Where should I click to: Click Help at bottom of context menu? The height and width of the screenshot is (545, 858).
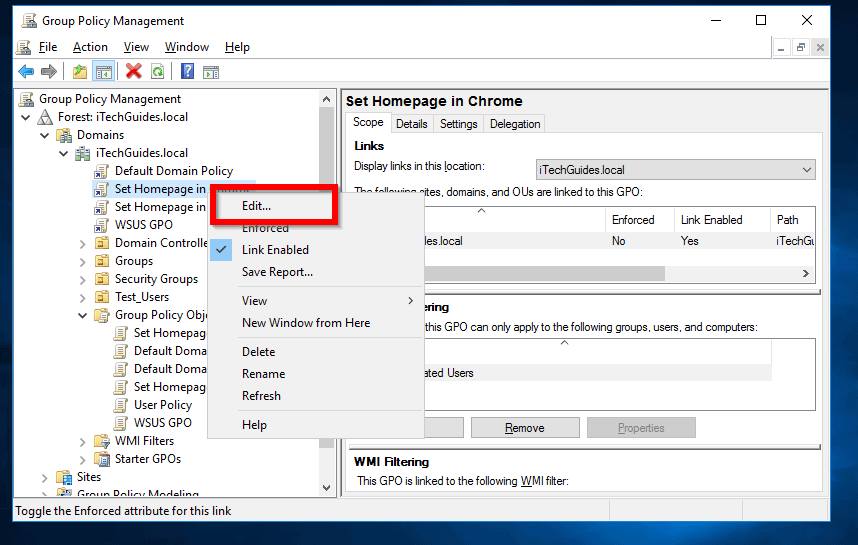coord(316,425)
